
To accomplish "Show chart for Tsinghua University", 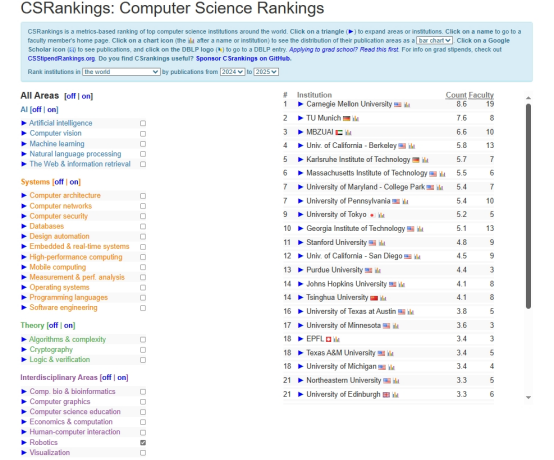I will click(383, 298).
